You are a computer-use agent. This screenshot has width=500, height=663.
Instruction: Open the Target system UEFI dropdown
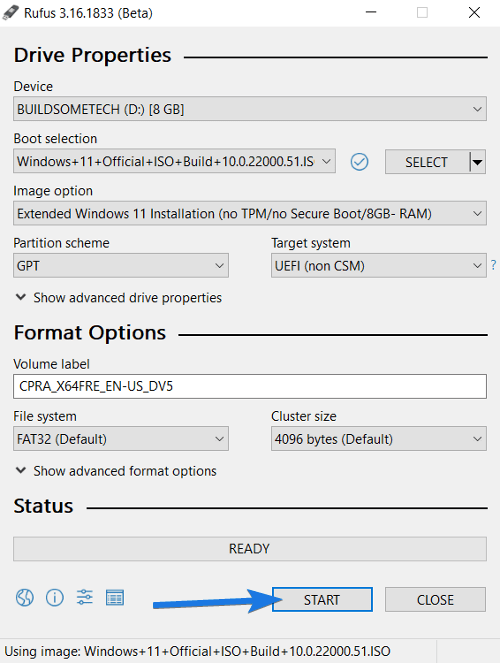click(x=379, y=266)
